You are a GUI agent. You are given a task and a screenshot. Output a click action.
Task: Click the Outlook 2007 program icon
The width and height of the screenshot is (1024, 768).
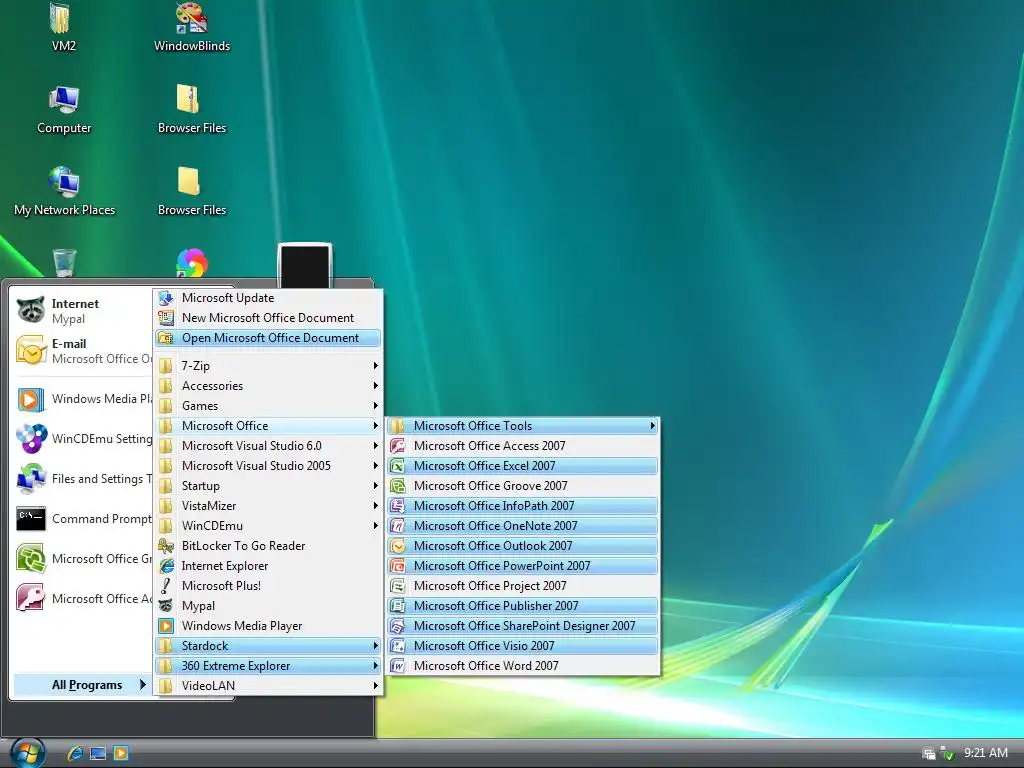click(x=398, y=546)
